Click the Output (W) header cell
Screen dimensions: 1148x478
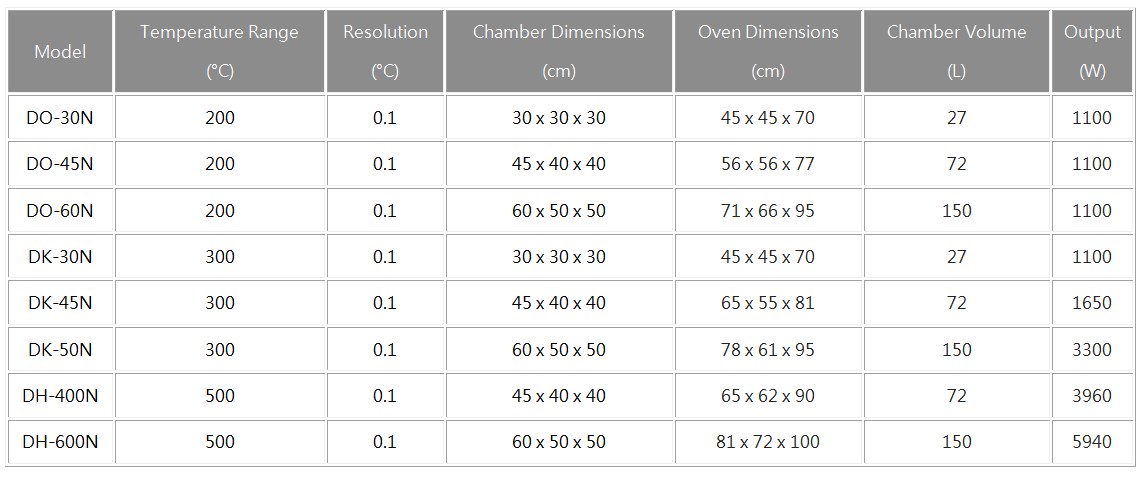1092,51
